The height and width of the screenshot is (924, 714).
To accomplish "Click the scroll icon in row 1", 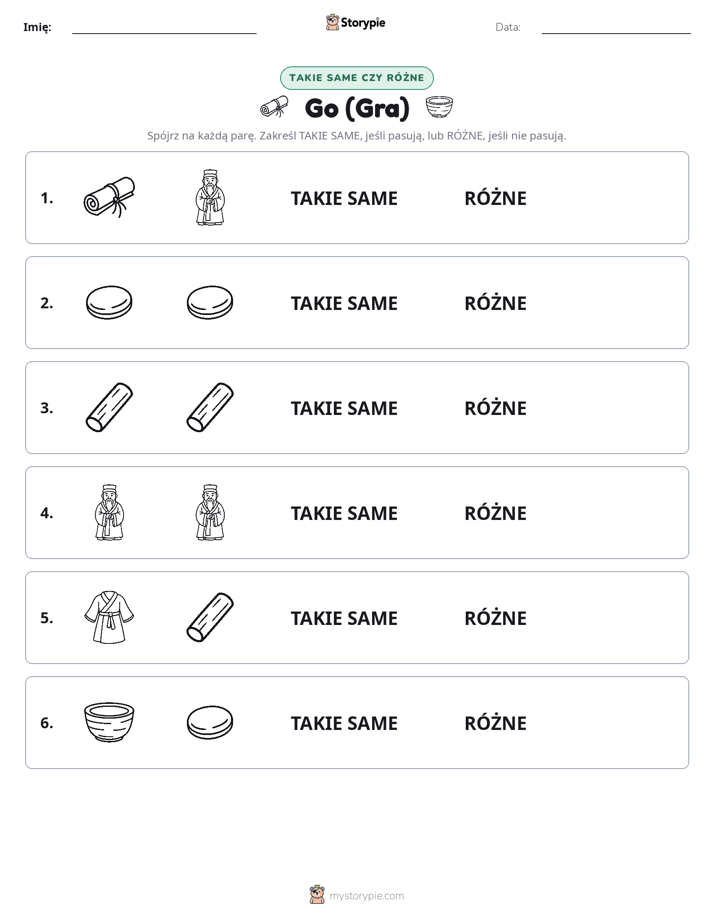I will point(109,197).
